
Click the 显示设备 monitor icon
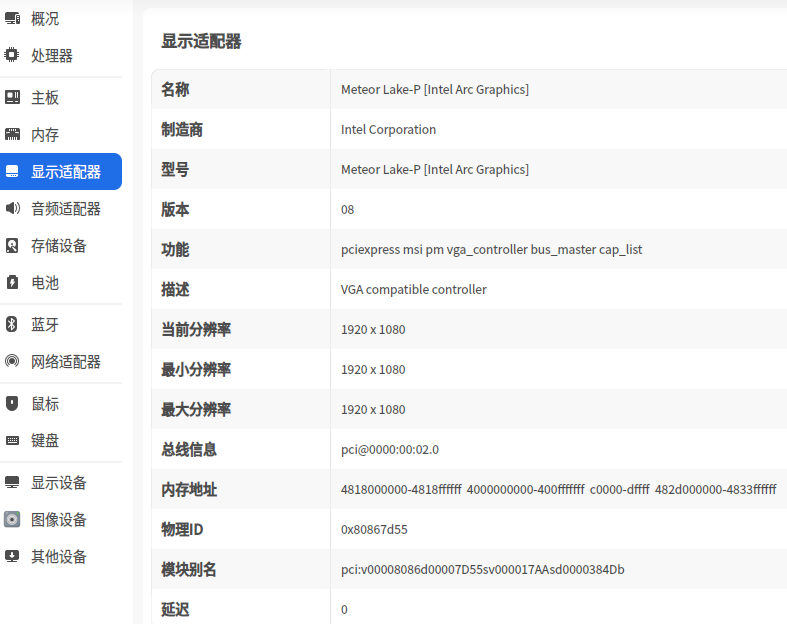(x=12, y=482)
